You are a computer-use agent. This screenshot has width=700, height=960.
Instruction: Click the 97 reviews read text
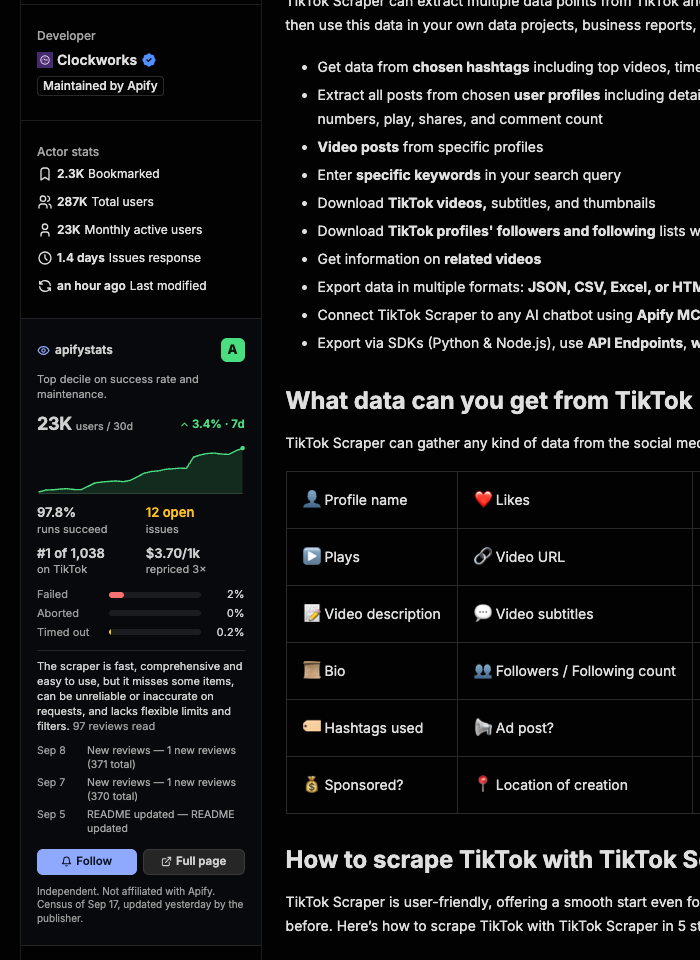114,726
